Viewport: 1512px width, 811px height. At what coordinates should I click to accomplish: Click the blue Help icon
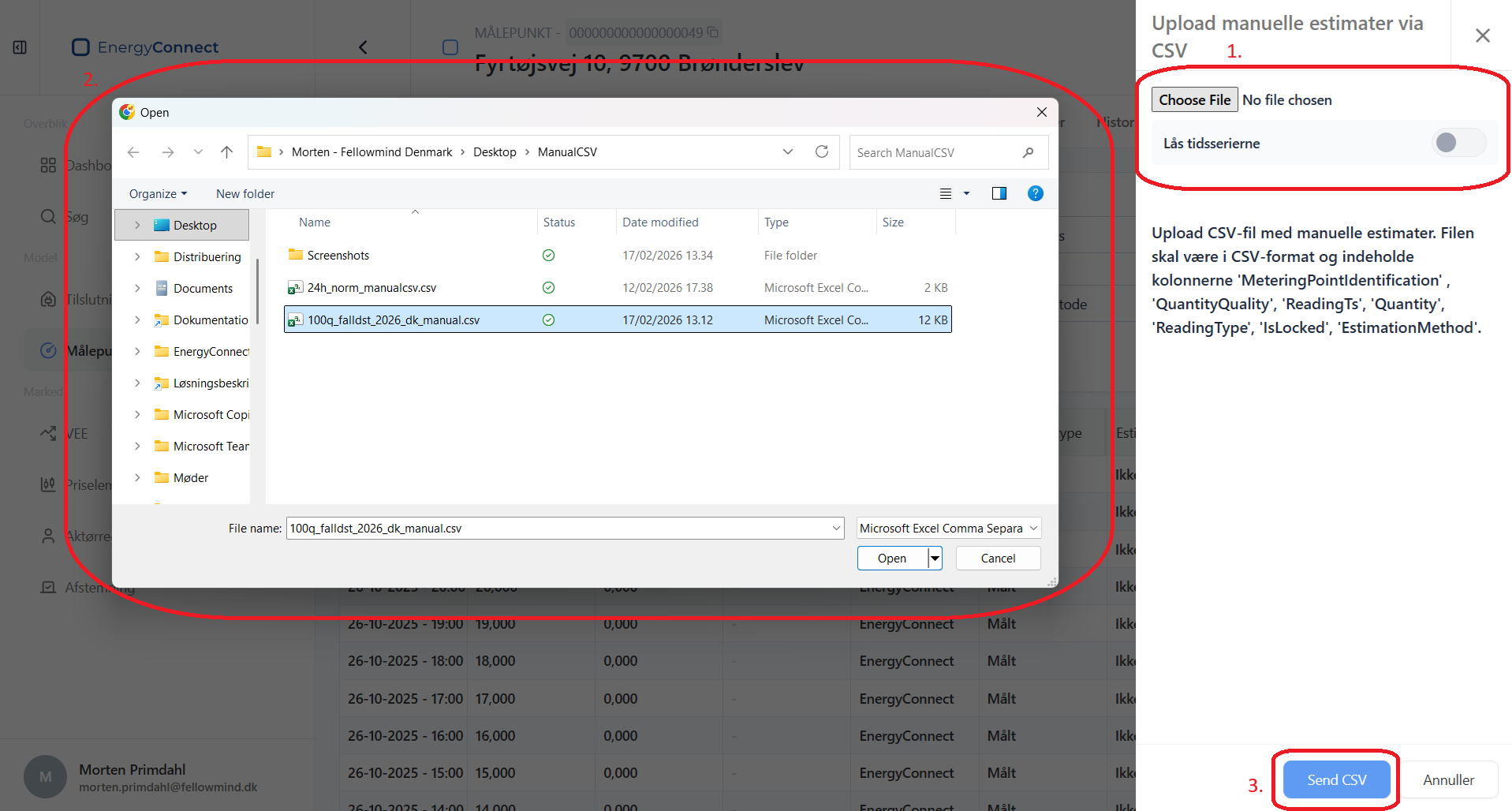pyautogui.click(x=1036, y=193)
